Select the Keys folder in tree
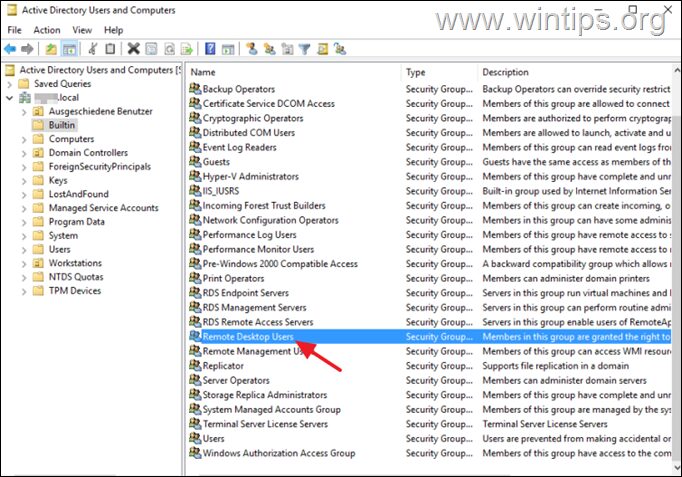This screenshot has height=477, width=682. click(58, 180)
